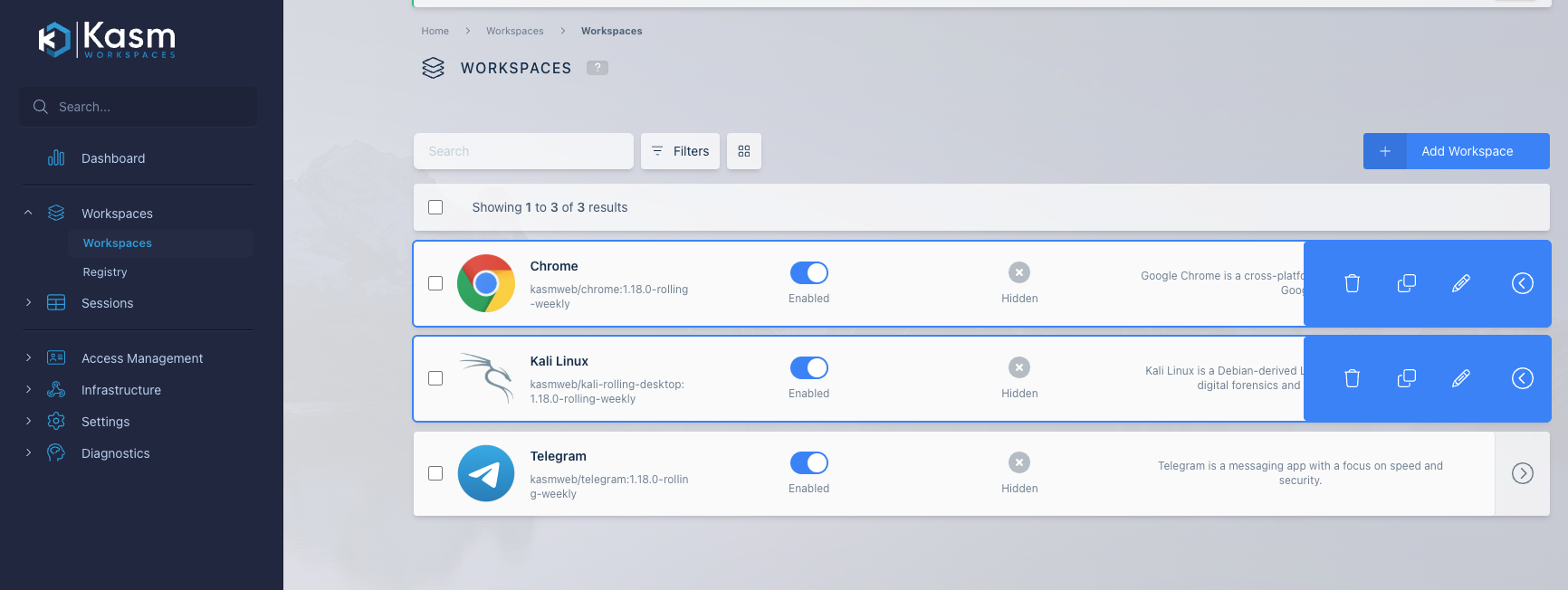
Task: Click the Kasm Workspaces logo
Action: point(107,40)
